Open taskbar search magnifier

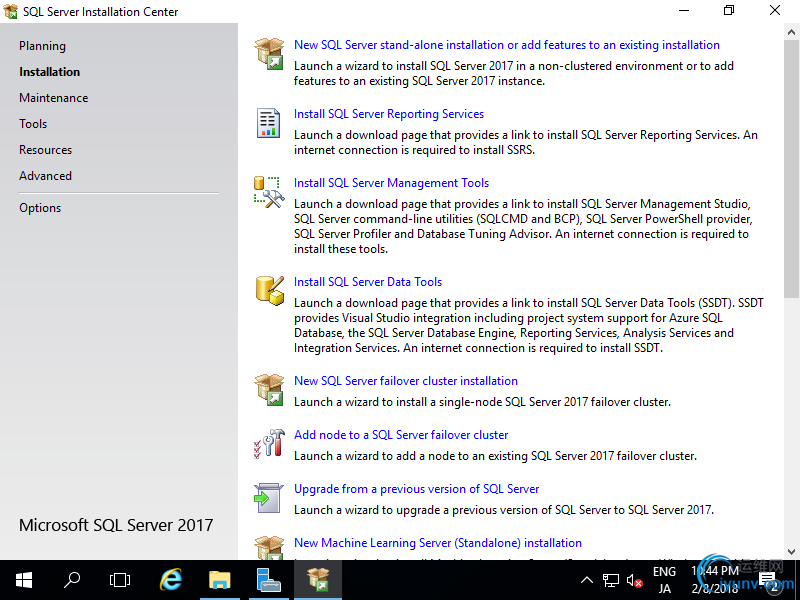pos(72,580)
